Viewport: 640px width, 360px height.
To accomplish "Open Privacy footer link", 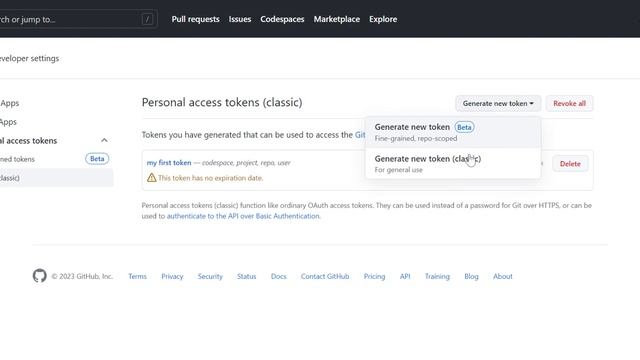I will [x=172, y=276].
